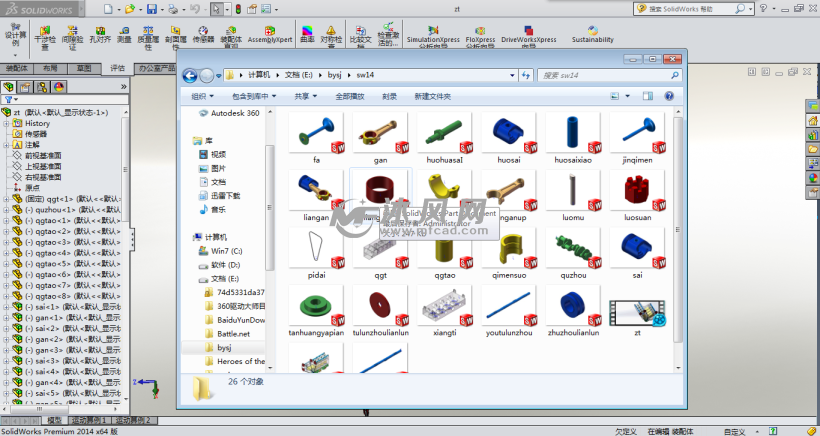Expand the qgt<1> component node

point(6,199)
